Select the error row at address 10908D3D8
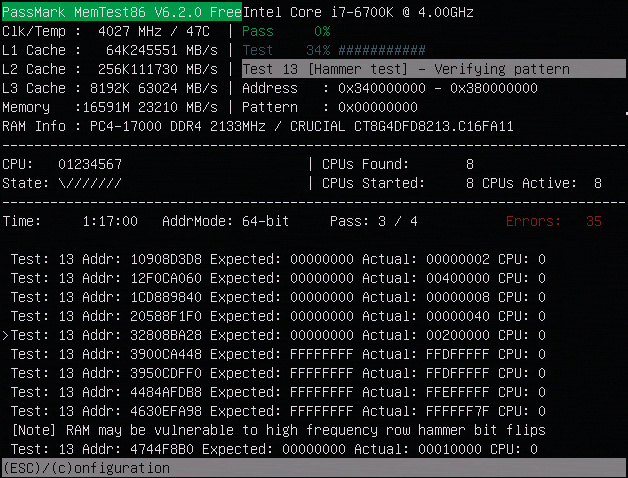 click(278, 259)
